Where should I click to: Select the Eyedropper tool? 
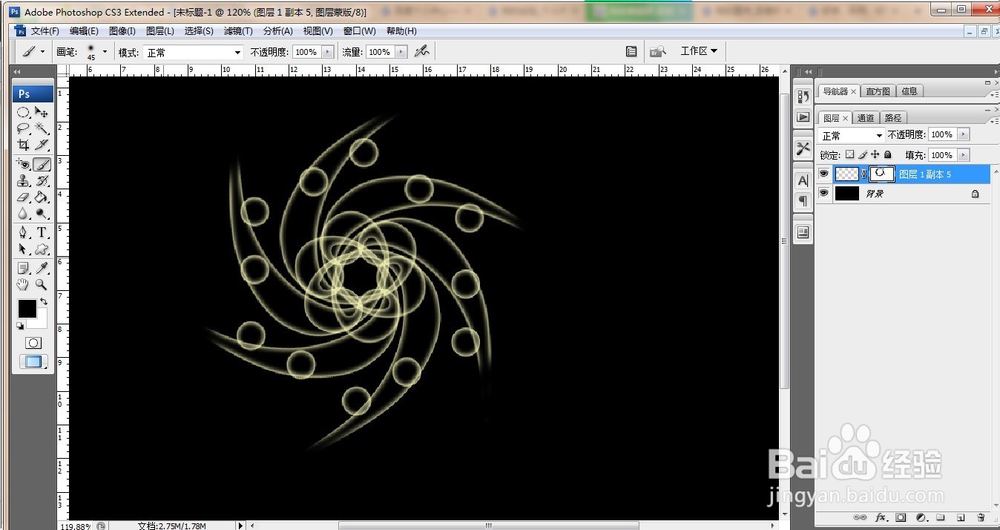pos(42,269)
